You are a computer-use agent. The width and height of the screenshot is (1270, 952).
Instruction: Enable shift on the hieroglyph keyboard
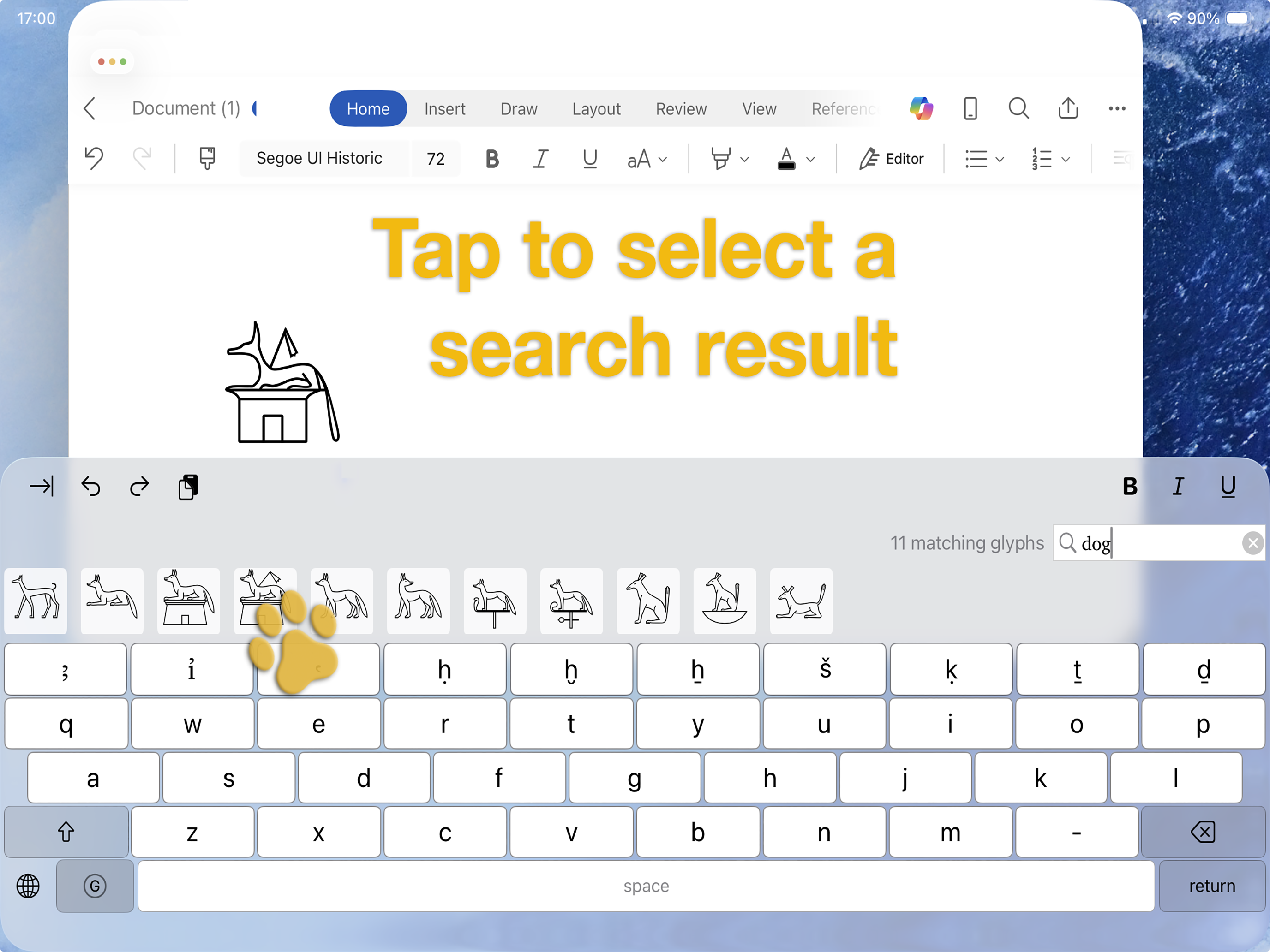(66, 832)
